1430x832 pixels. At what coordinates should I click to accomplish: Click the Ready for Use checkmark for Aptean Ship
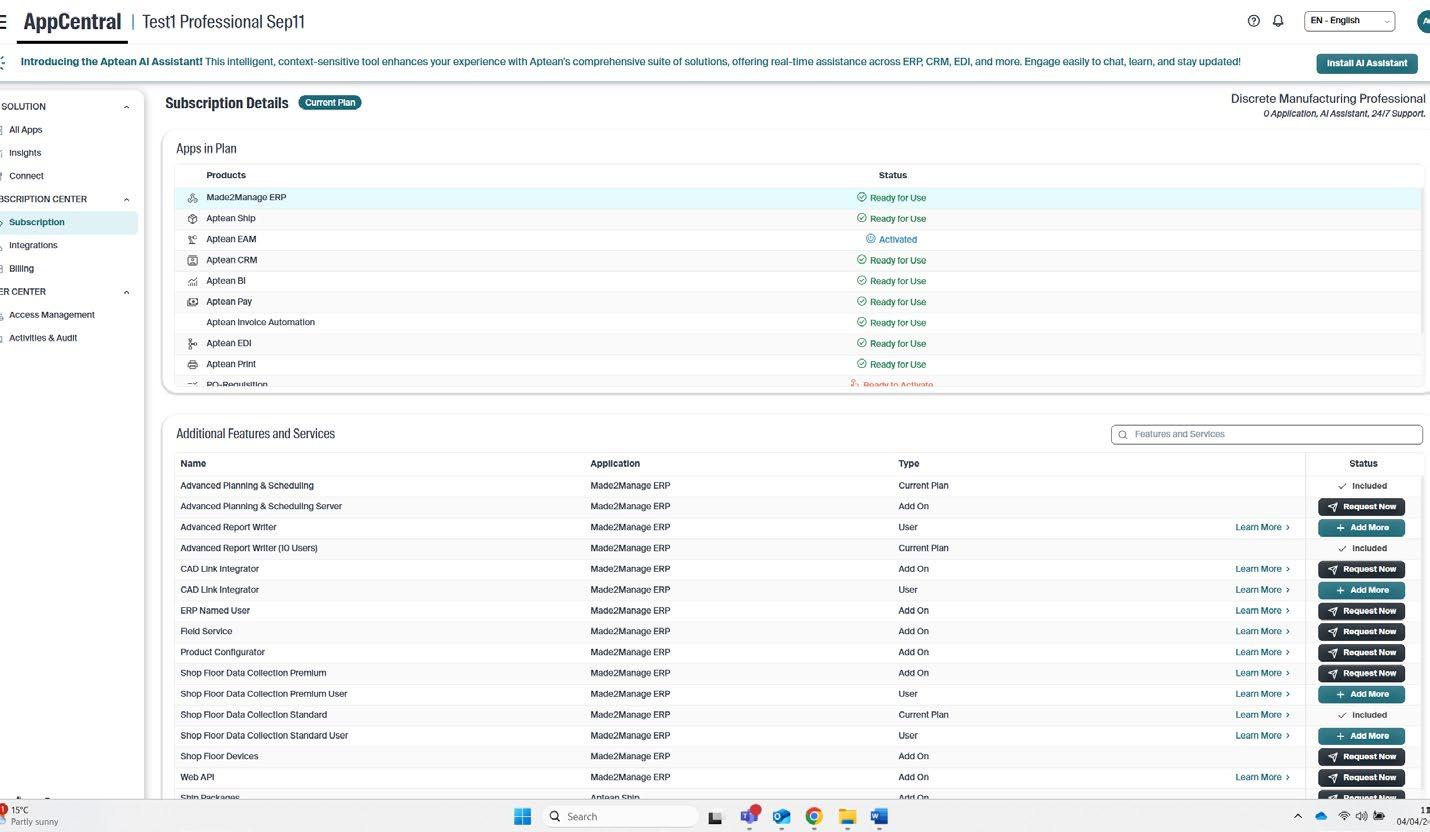(x=862, y=218)
